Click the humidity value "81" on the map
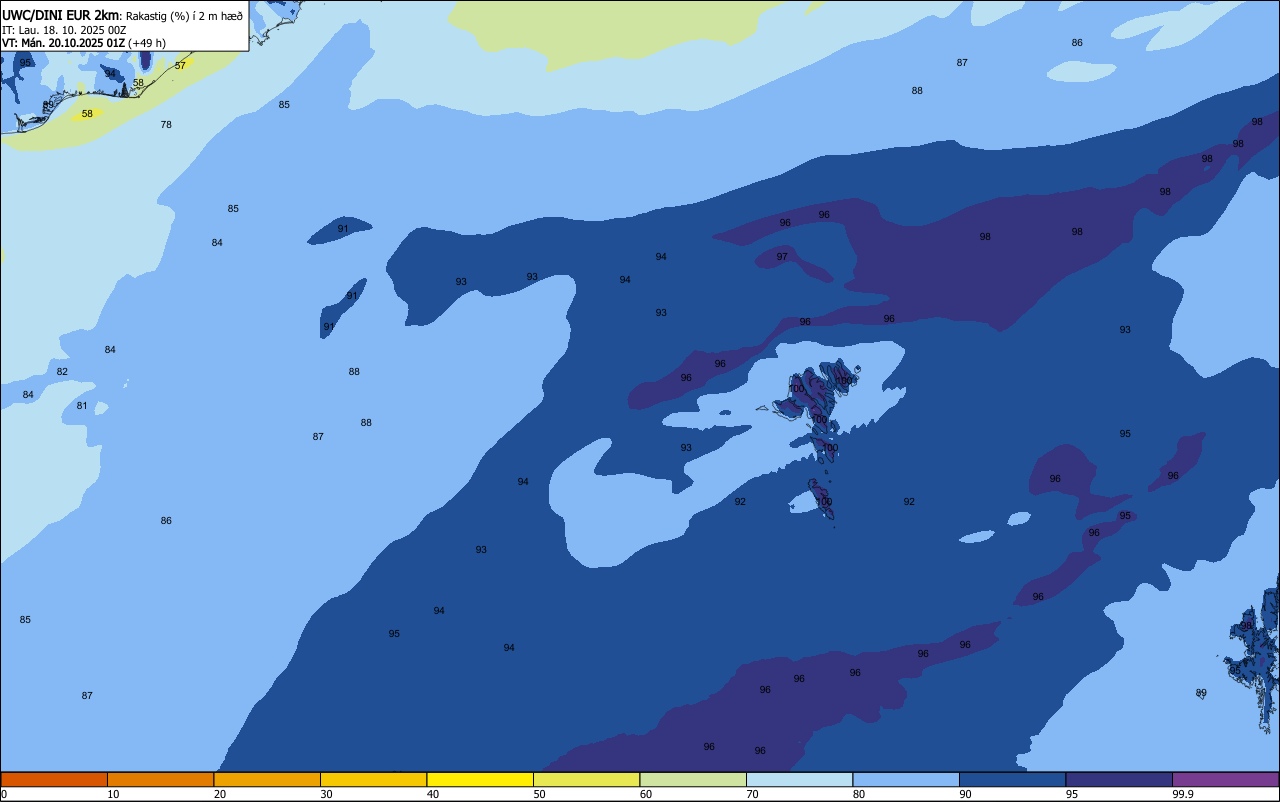Viewport: 1280px width, 802px height. (x=82, y=406)
